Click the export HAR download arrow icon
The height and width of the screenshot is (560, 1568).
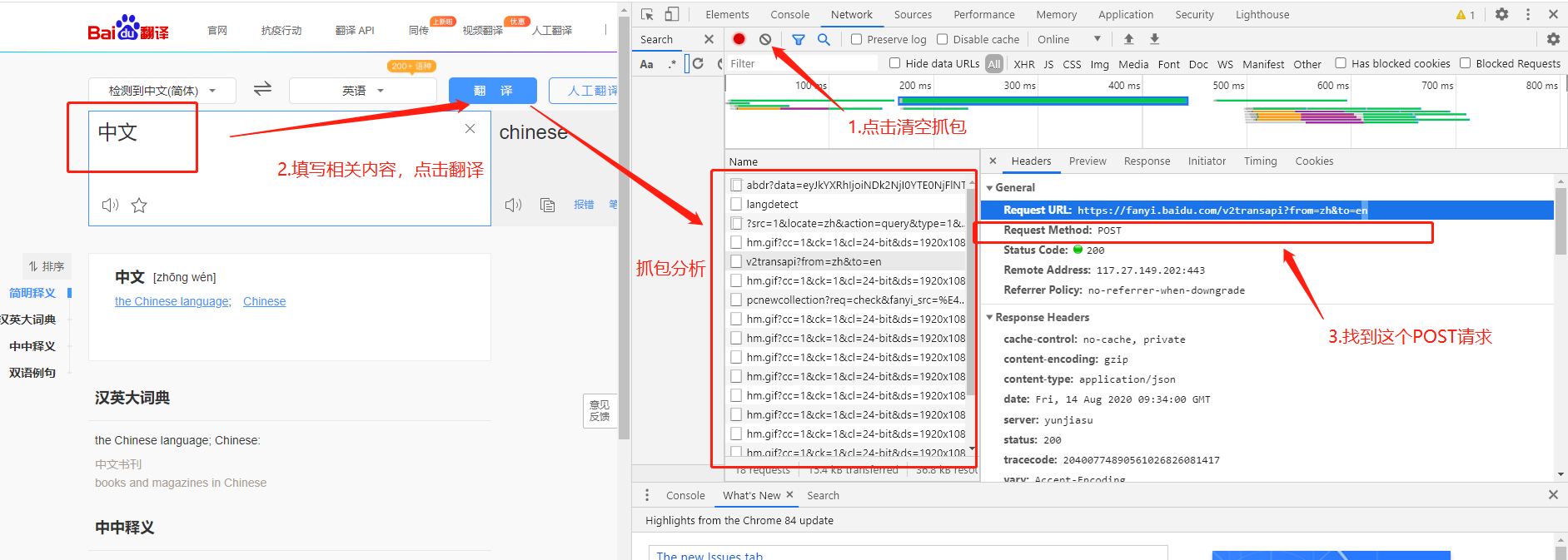(x=1154, y=39)
